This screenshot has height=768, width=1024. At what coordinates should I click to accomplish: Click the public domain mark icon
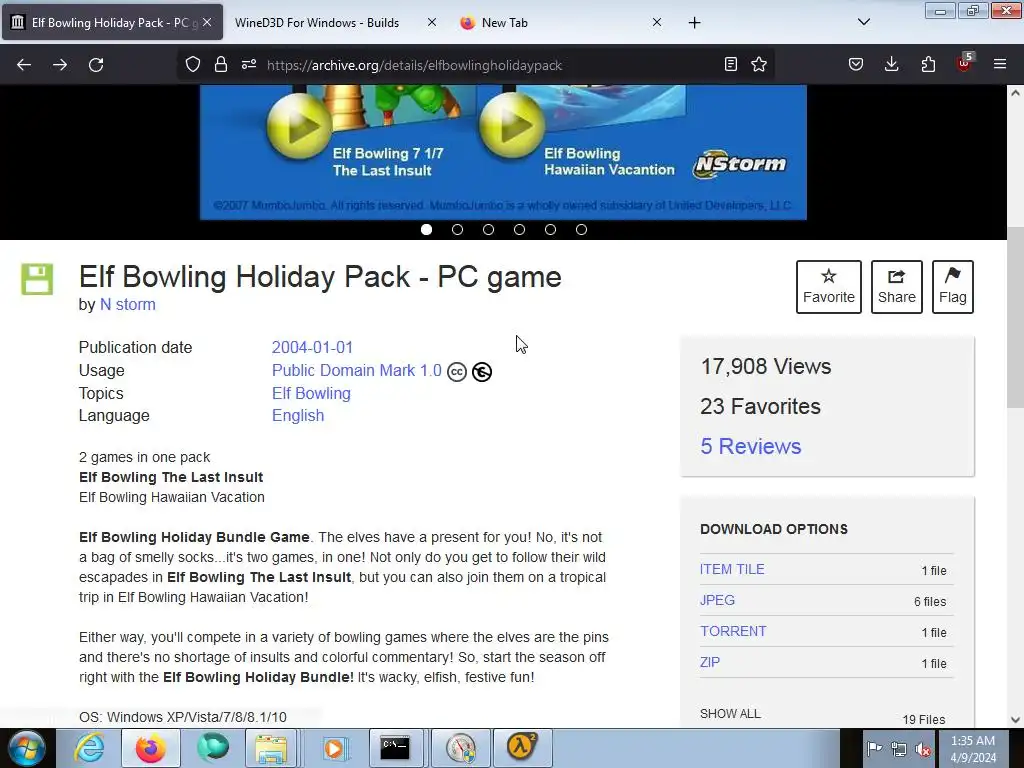[x=482, y=372]
